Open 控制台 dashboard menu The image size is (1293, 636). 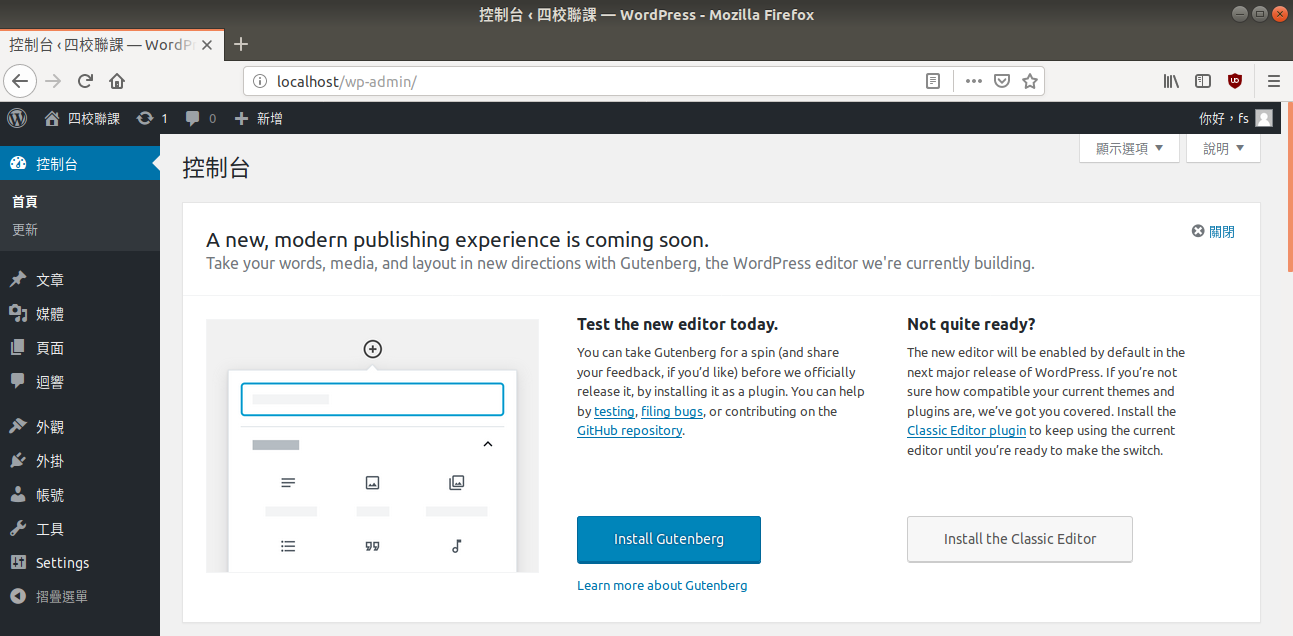pyautogui.click(x=80, y=164)
